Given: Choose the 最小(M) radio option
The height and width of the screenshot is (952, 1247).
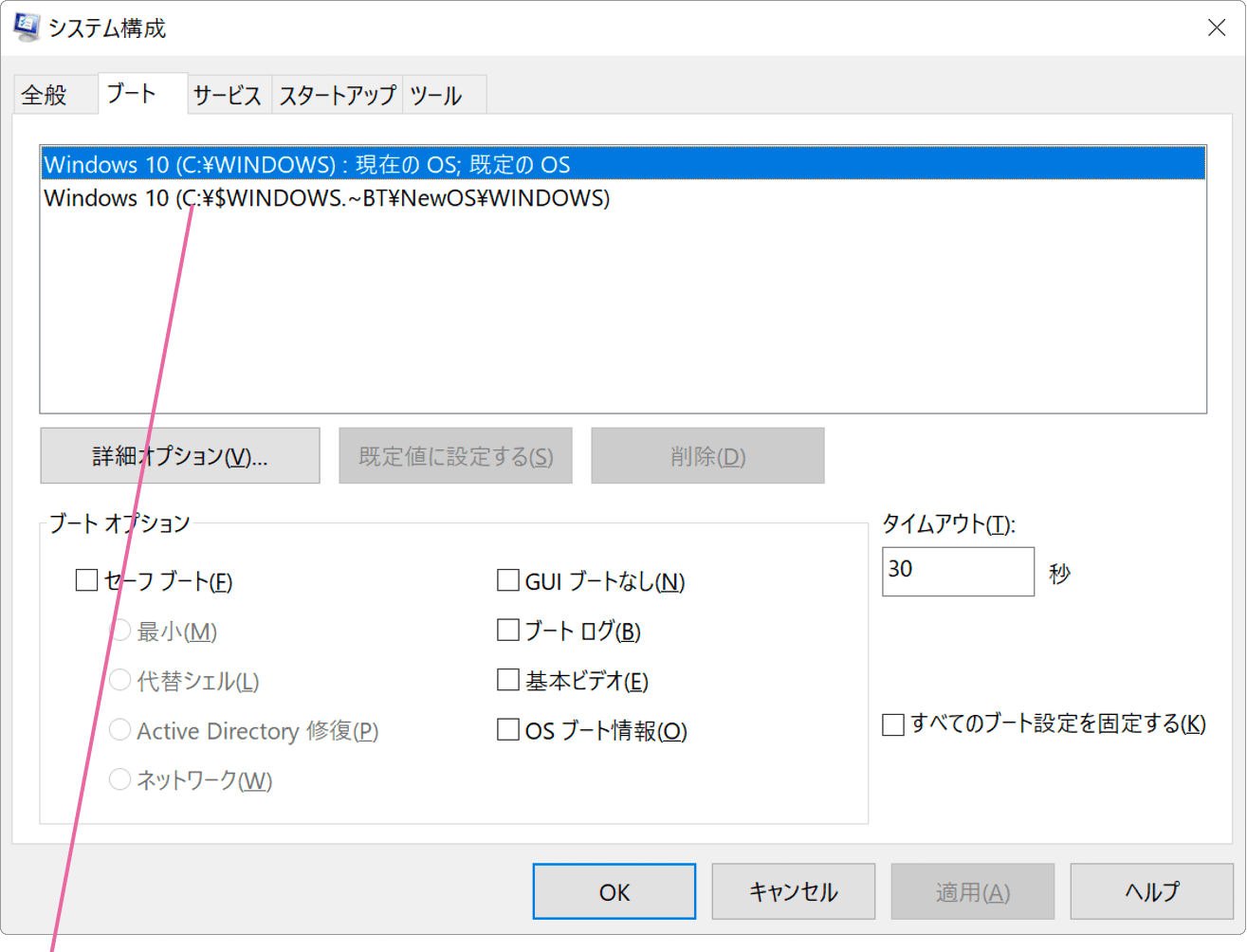Looking at the screenshot, I should point(120,631).
